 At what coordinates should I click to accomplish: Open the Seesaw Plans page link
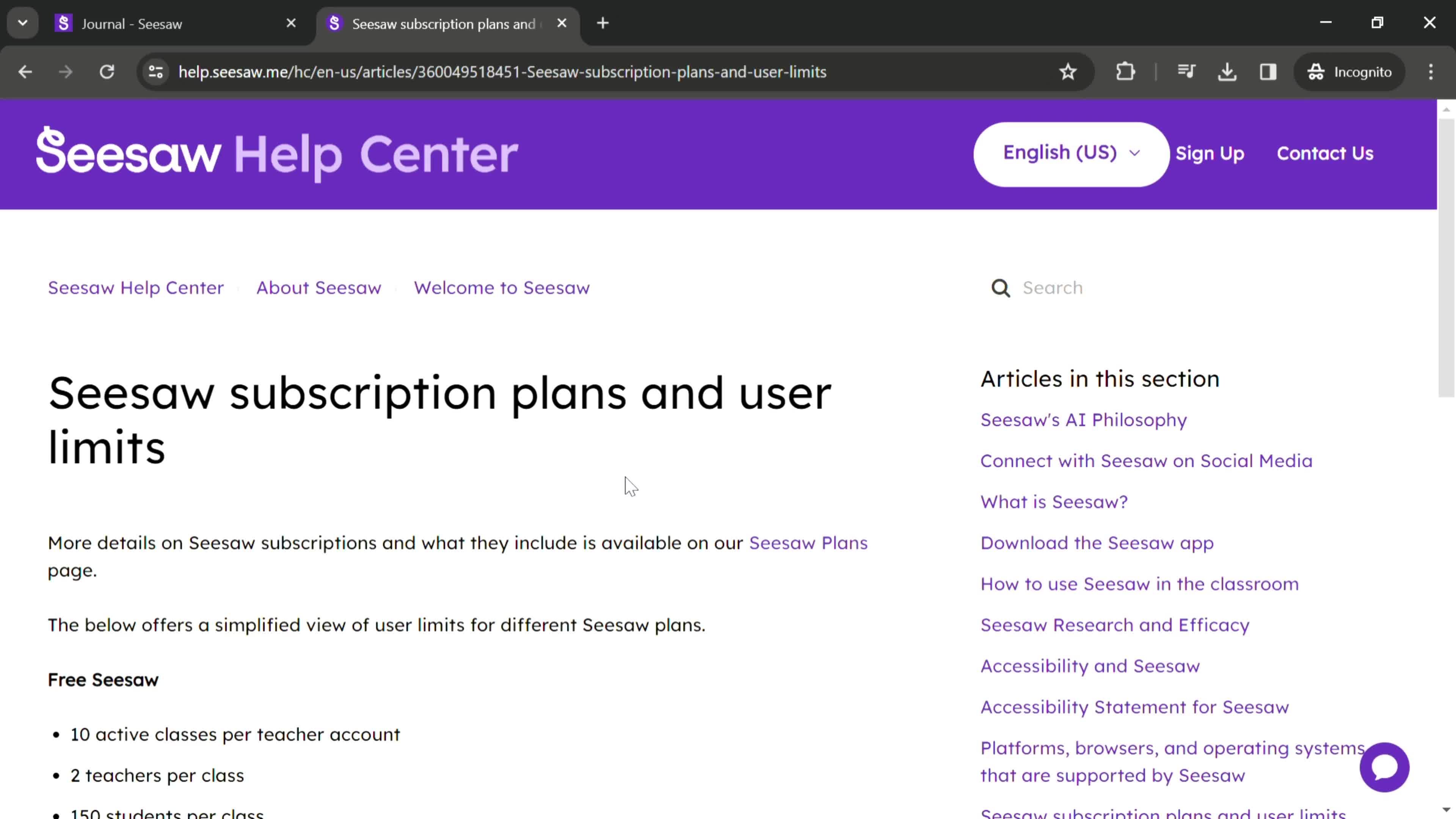pyautogui.click(x=808, y=543)
